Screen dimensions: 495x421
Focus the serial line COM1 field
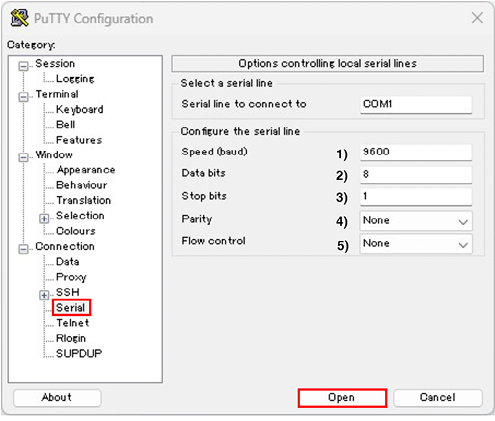[x=416, y=105]
